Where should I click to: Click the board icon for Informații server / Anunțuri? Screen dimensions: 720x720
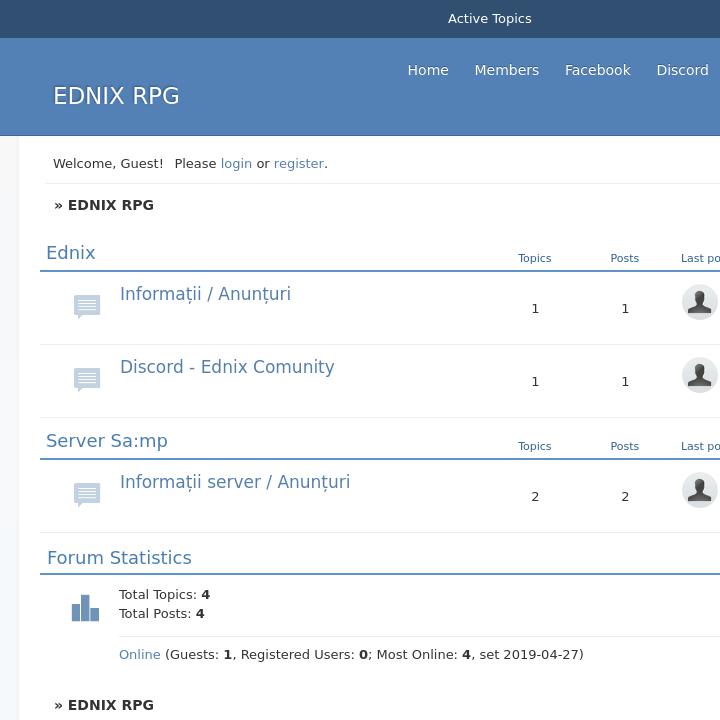[87, 494]
